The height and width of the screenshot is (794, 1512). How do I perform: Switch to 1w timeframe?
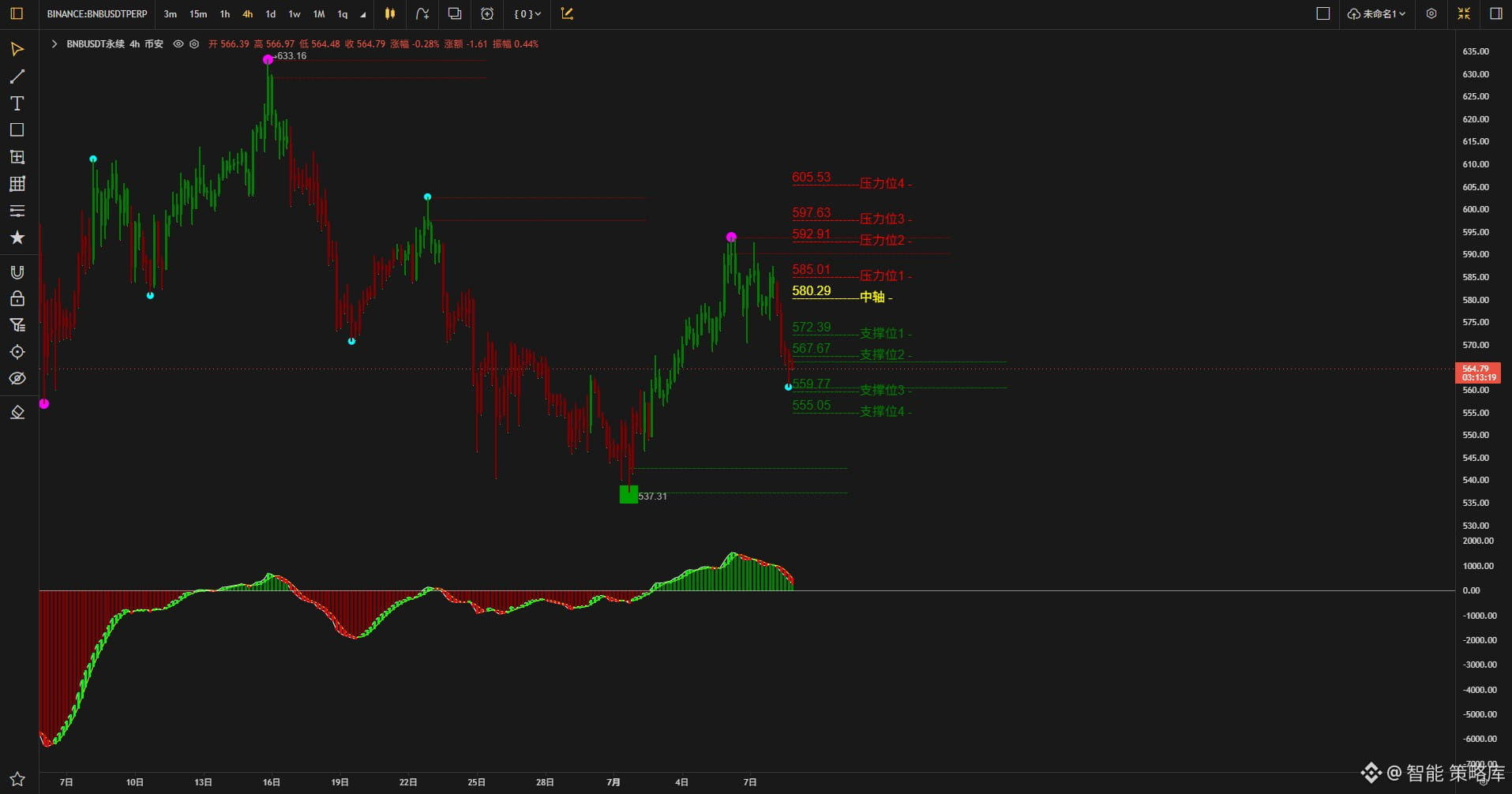click(x=295, y=14)
